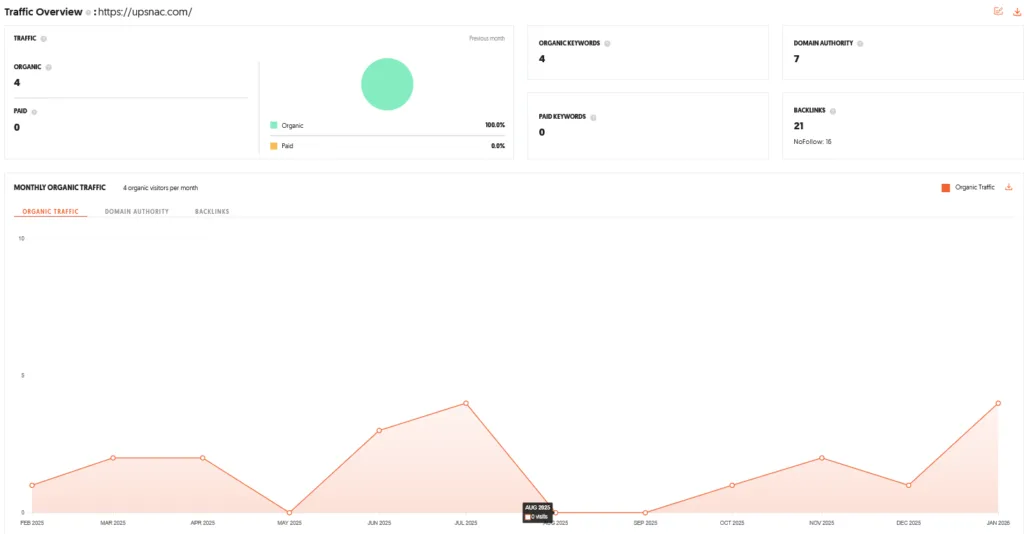Screen dimensions: 1024x534
Task: Open info tooltip next to Traffic Overview title
Action: pyautogui.click(x=88, y=12)
